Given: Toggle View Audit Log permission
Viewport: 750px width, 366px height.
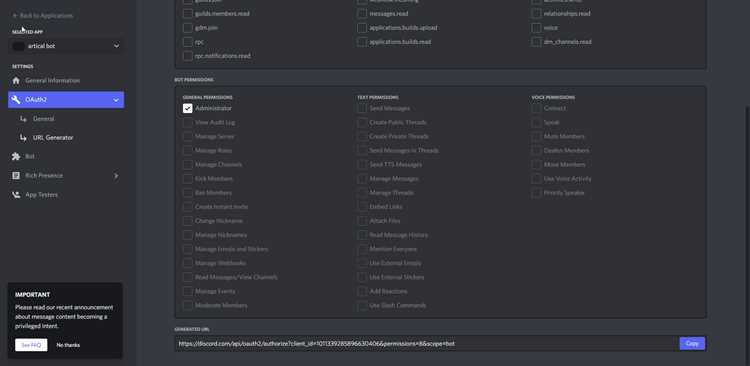Looking at the screenshot, I should click(x=188, y=122).
